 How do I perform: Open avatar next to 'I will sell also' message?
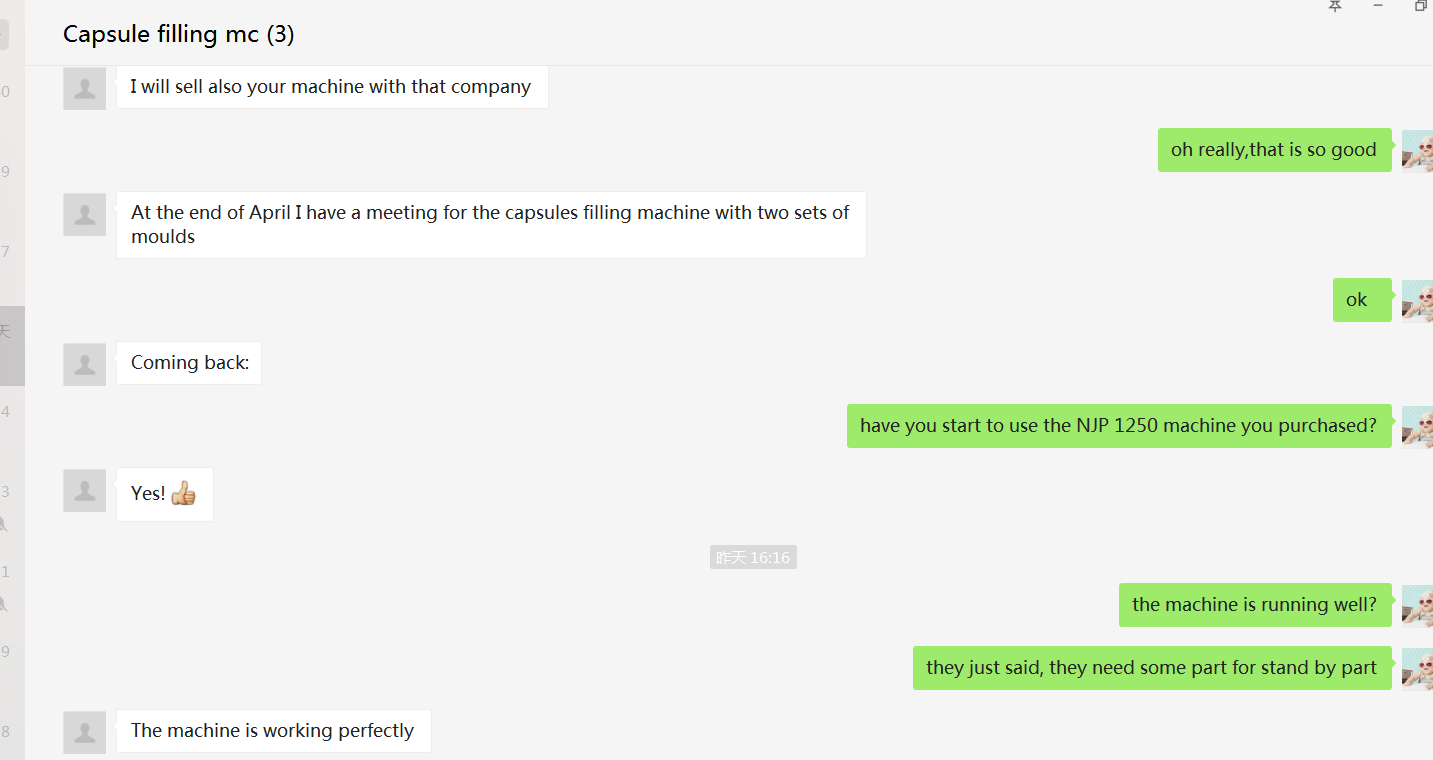tap(85, 88)
